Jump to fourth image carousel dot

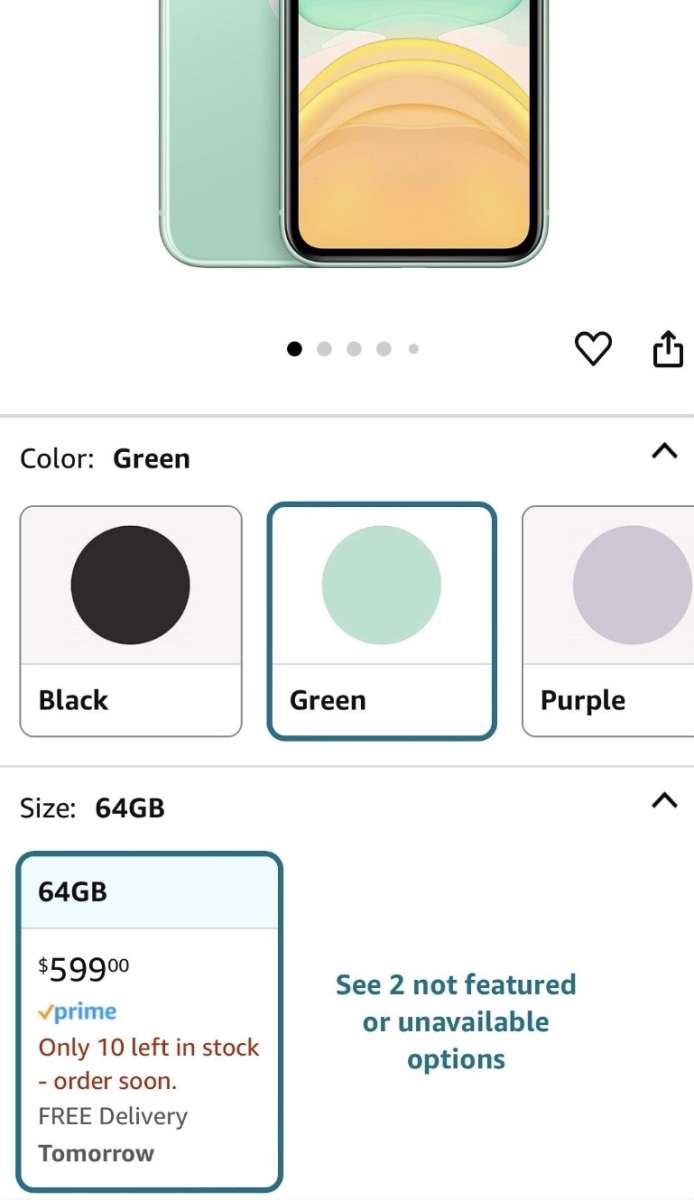point(384,349)
